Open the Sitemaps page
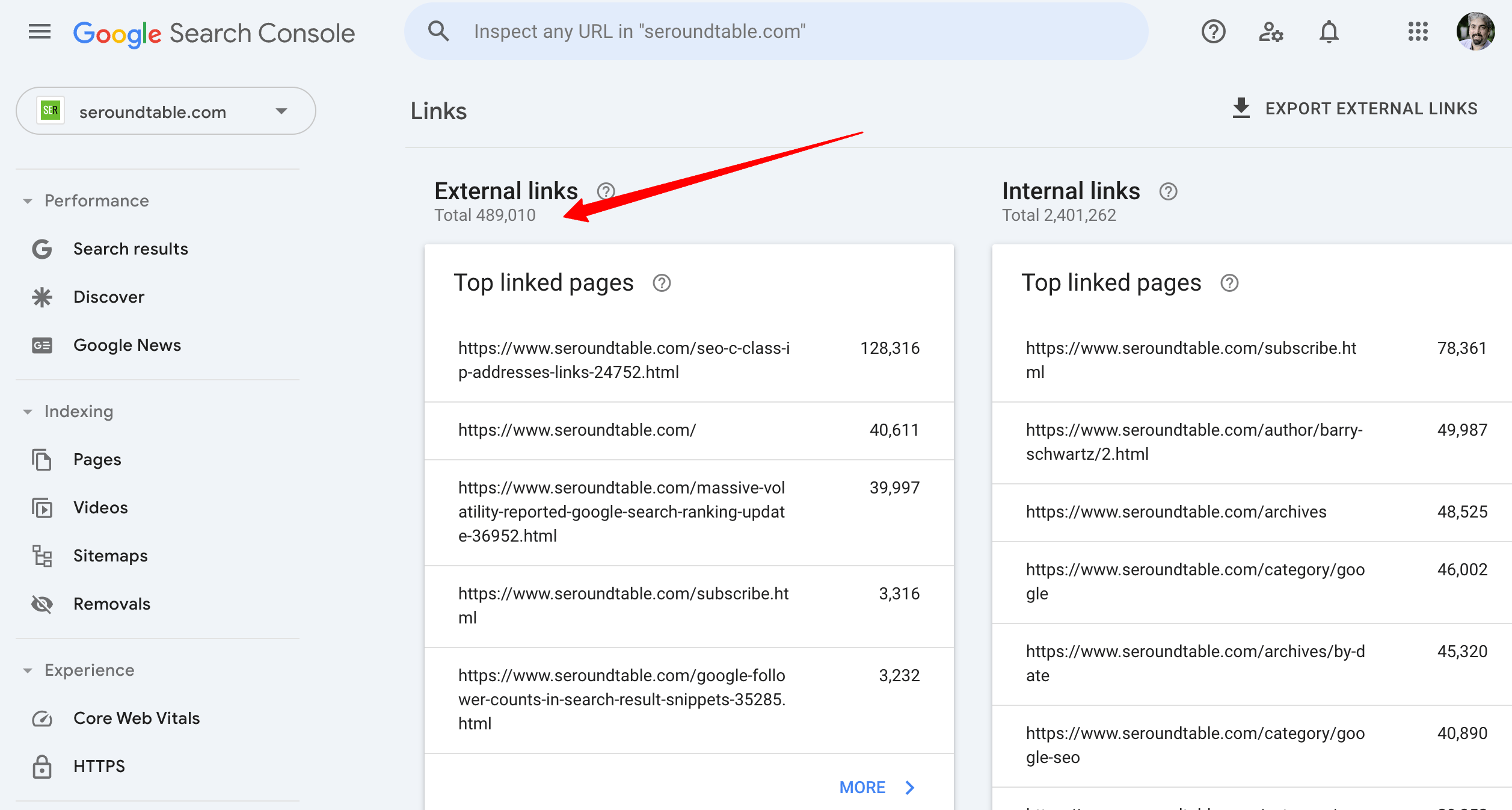This screenshot has height=810, width=1512. pyautogui.click(x=110, y=556)
